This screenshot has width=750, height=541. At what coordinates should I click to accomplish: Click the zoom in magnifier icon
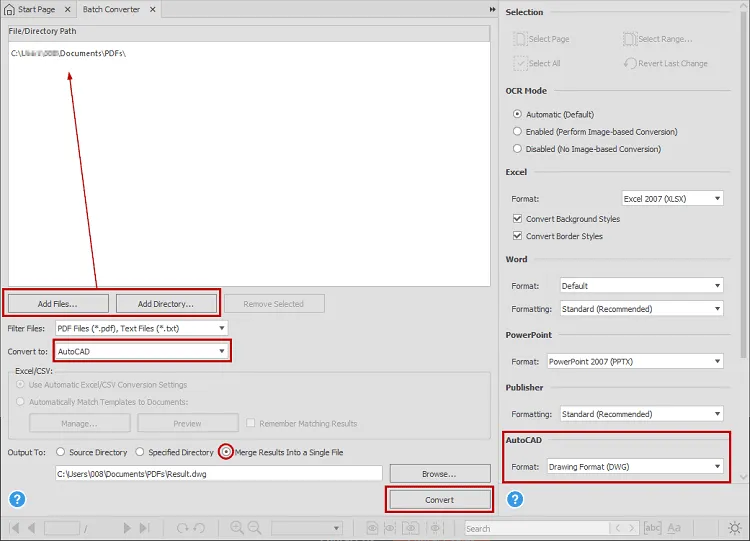point(237,528)
